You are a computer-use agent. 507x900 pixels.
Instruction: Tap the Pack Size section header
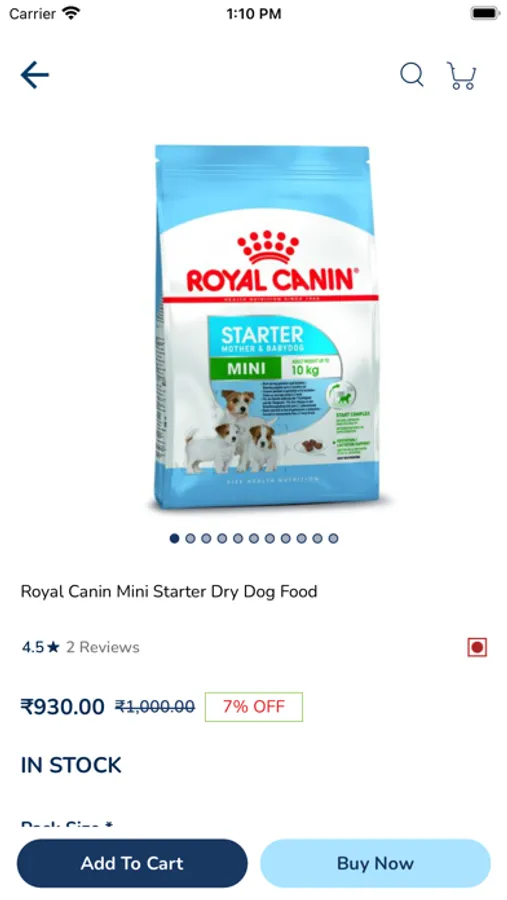67,825
